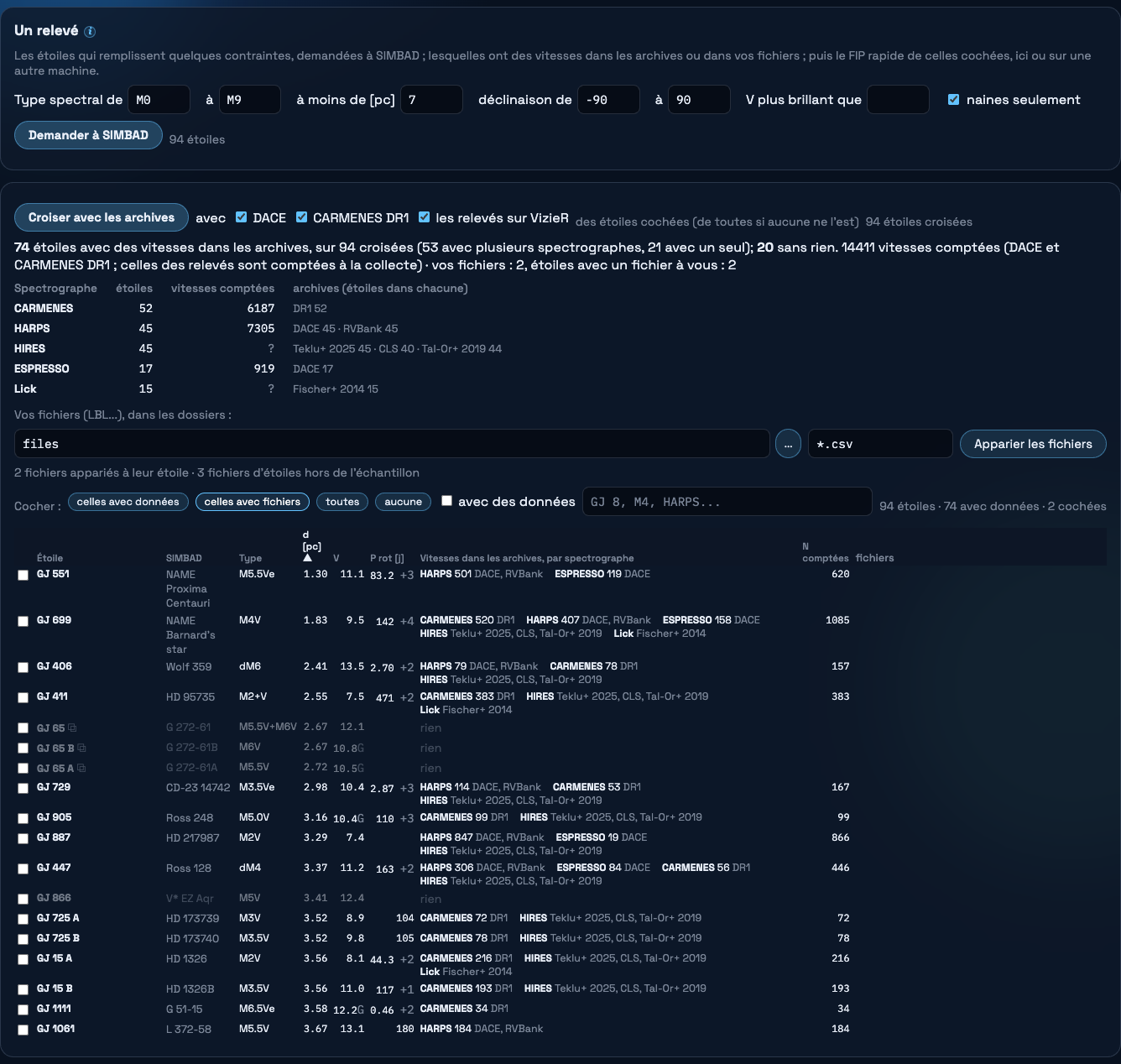Sort by distance using the d [pc] arrow
The height and width of the screenshot is (1064, 1121).
pyautogui.click(x=307, y=557)
